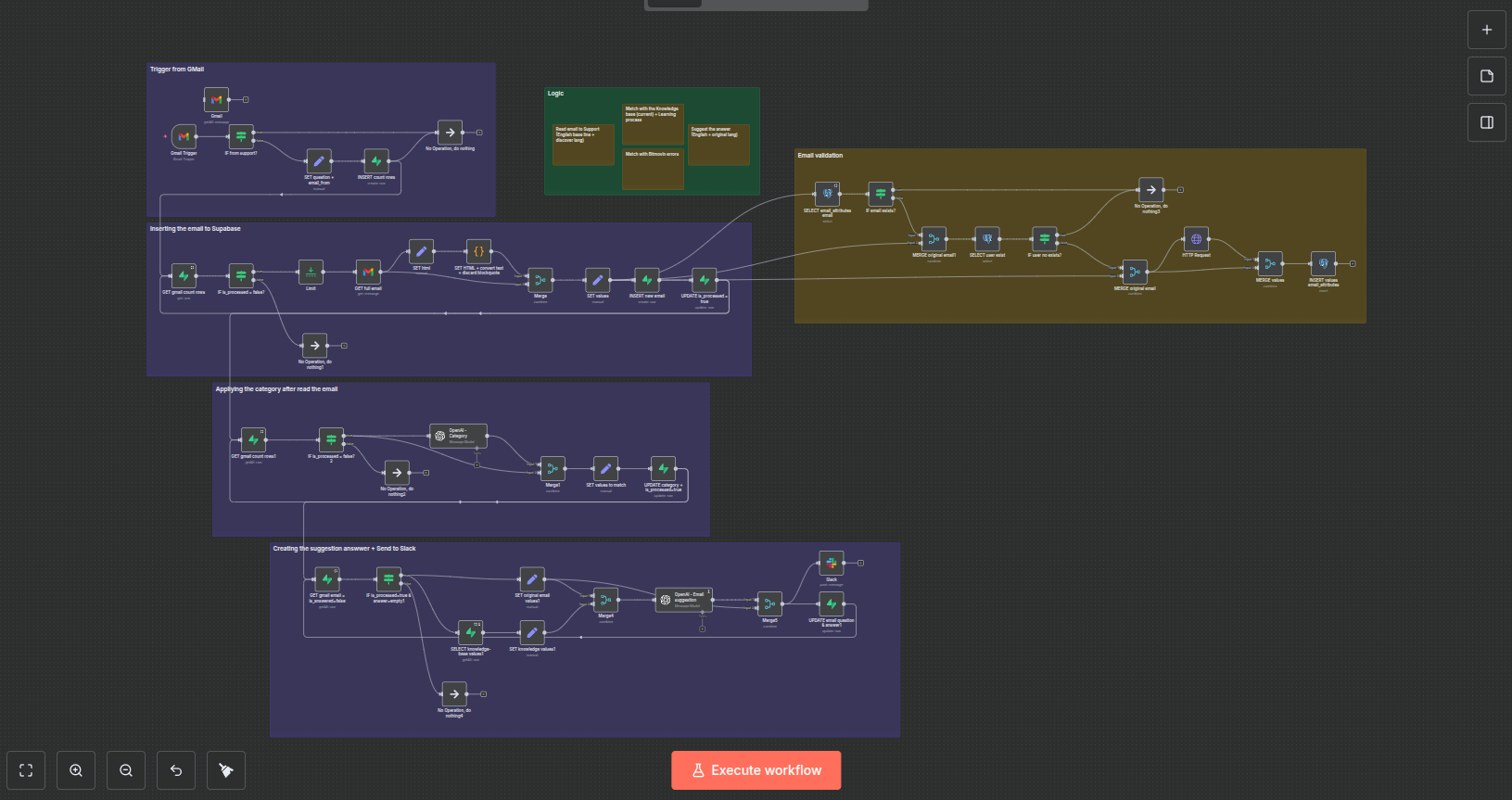Viewport: 1512px width, 800px height.
Task: Fit workflow to view with fullscreen icon
Action: point(26,770)
